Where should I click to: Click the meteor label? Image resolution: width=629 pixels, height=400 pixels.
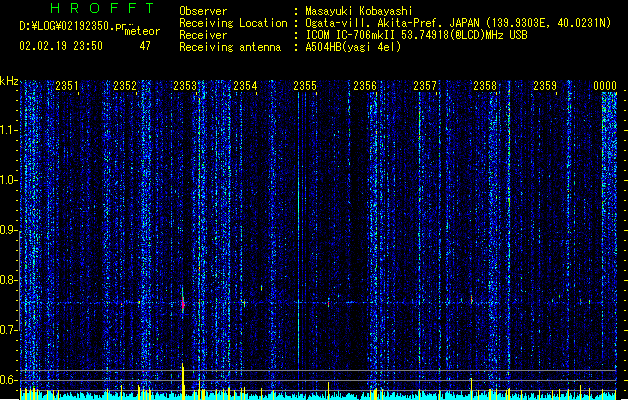[x=142, y=31]
